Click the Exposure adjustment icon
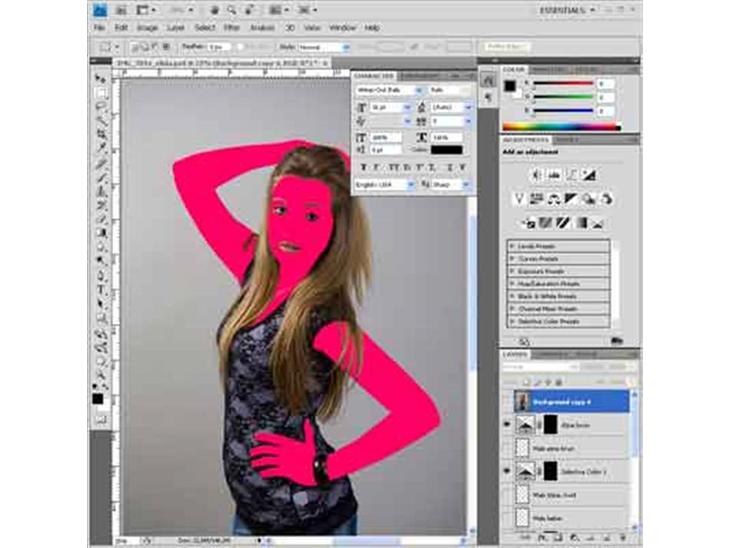This screenshot has width=730, height=548. point(589,173)
